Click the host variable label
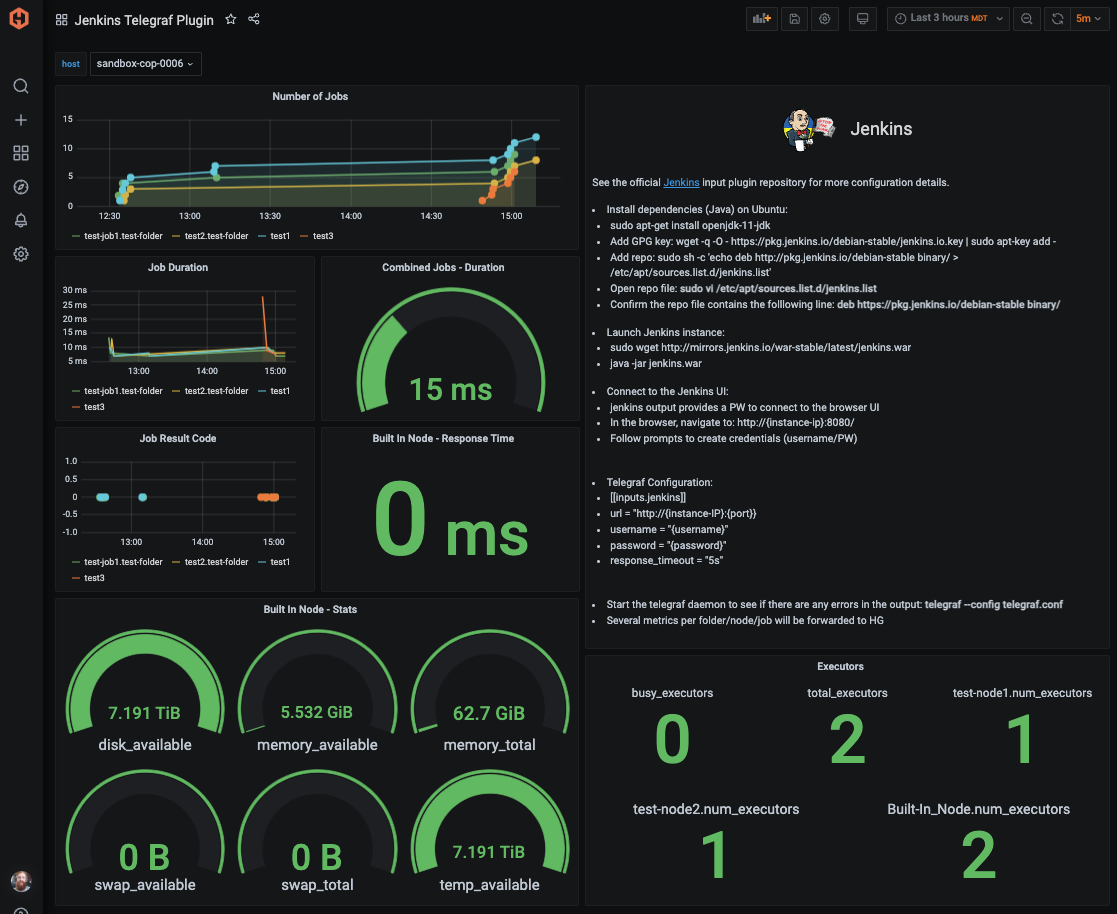The width and height of the screenshot is (1117, 914). (x=71, y=63)
